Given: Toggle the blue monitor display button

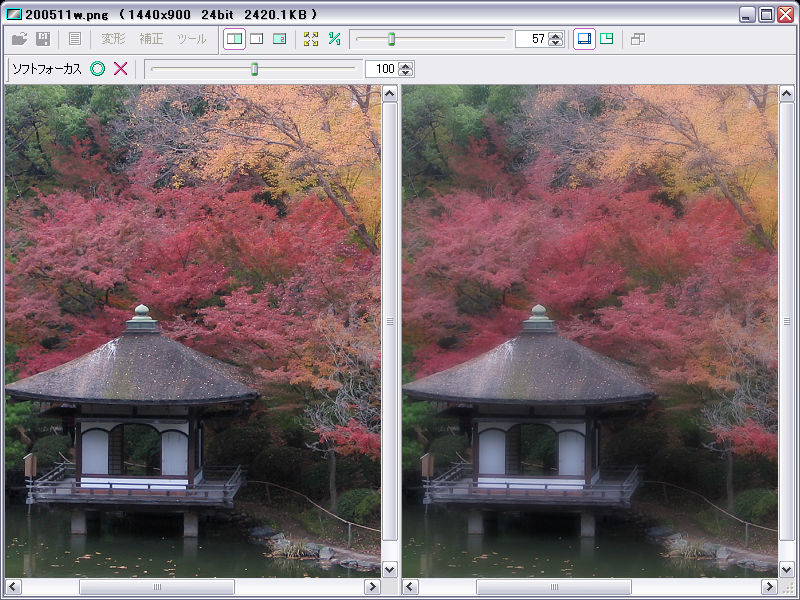Looking at the screenshot, I should 584,39.
